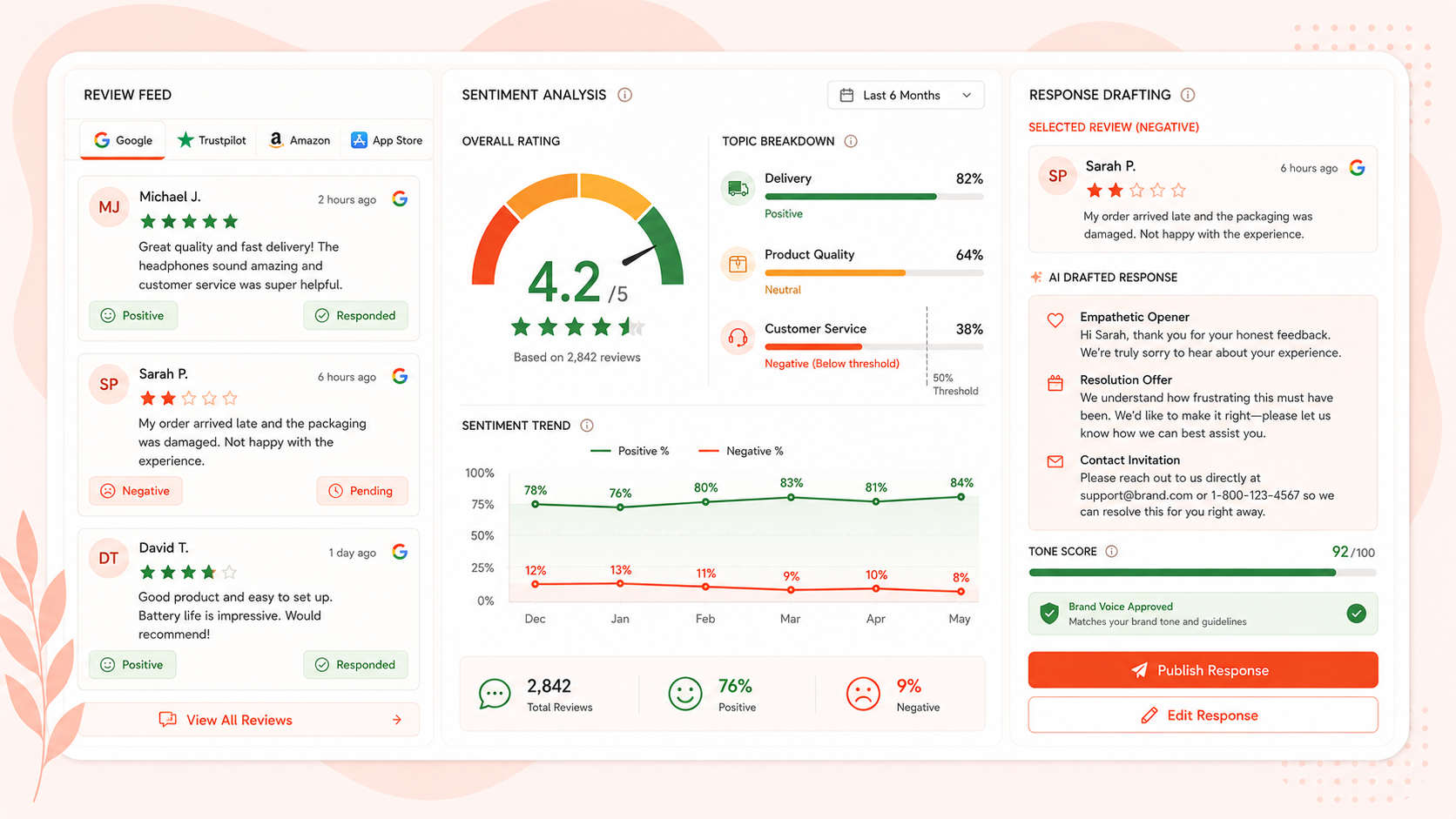
Task: Click the two-star rating in selected review
Action: (1136, 190)
